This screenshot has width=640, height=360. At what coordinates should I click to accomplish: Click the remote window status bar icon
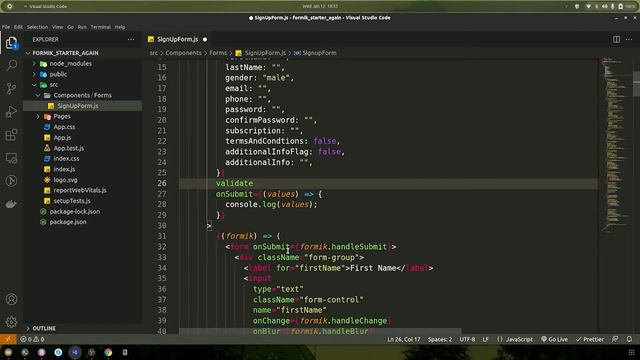coord(8,339)
